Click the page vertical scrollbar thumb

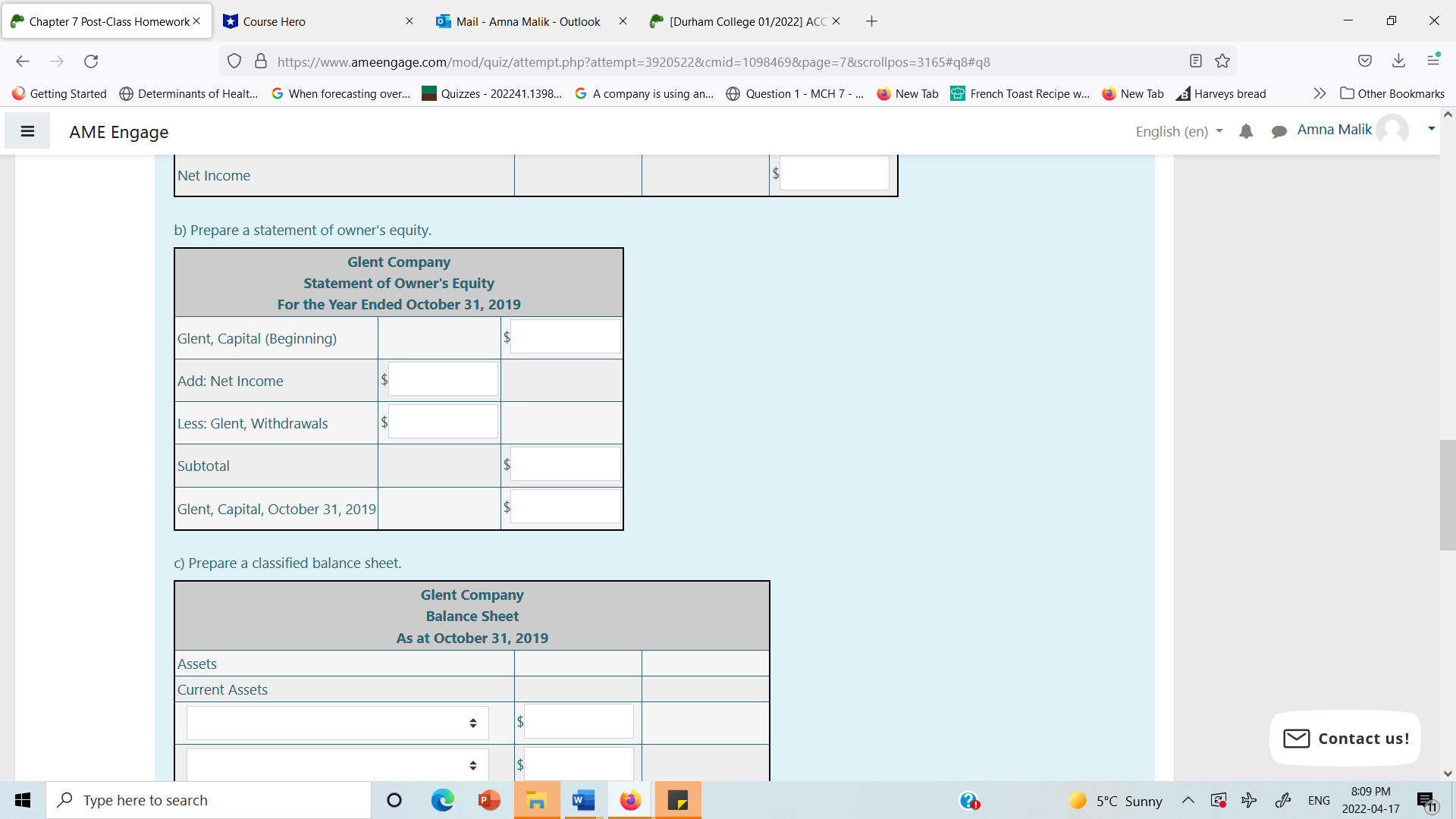click(x=1447, y=494)
